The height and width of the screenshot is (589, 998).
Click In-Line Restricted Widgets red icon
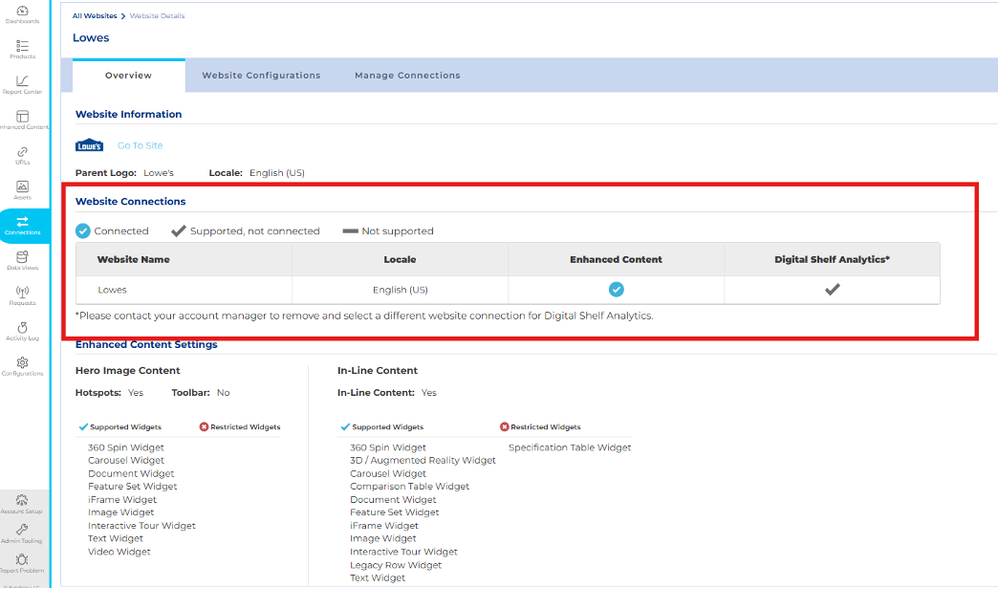(x=504, y=427)
